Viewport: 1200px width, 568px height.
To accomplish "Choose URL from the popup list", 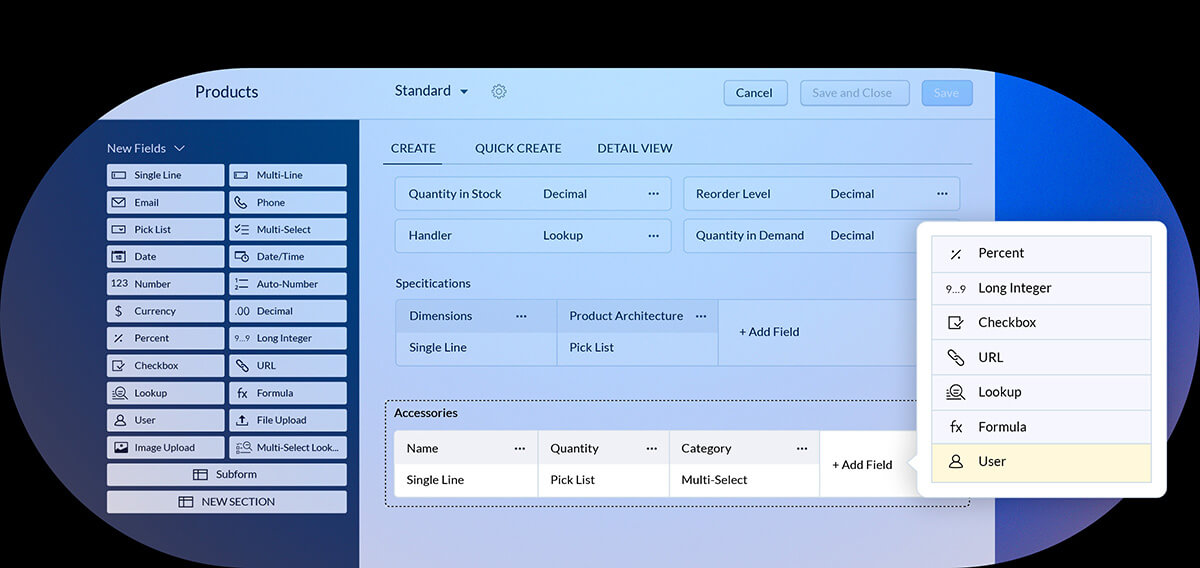I will point(1041,357).
